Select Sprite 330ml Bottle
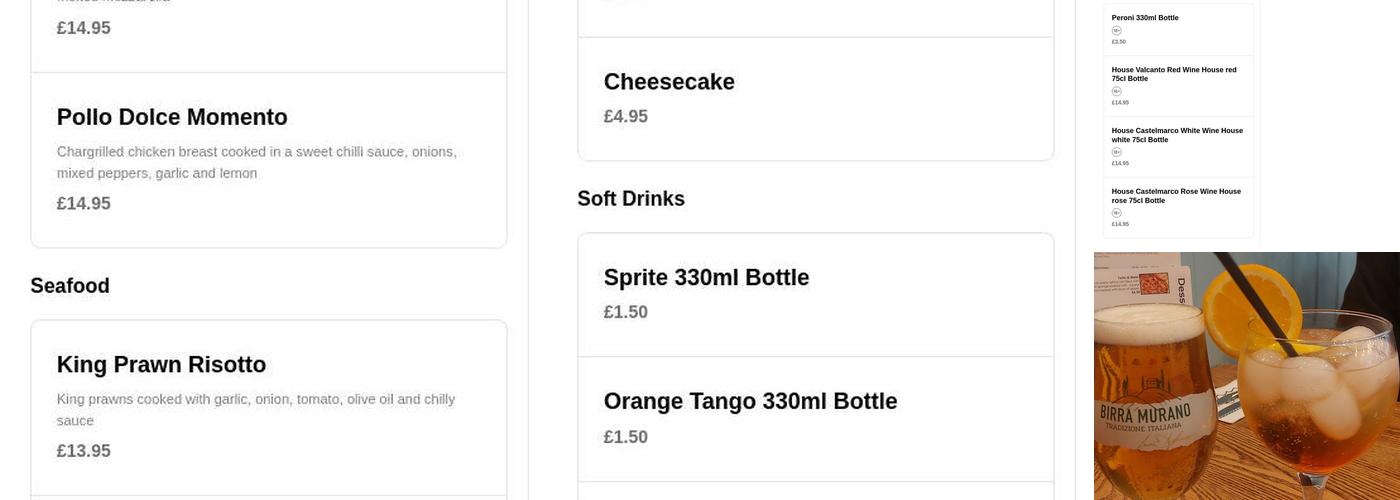1400x500 pixels. point(706,278)
